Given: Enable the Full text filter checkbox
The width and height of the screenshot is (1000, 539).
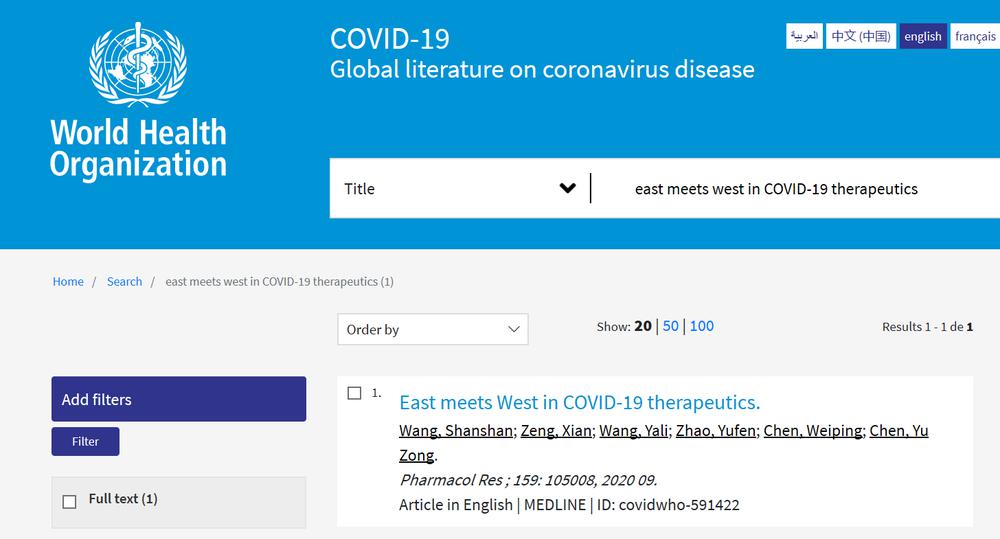Looking at the screenshot, I should (70, 502).
